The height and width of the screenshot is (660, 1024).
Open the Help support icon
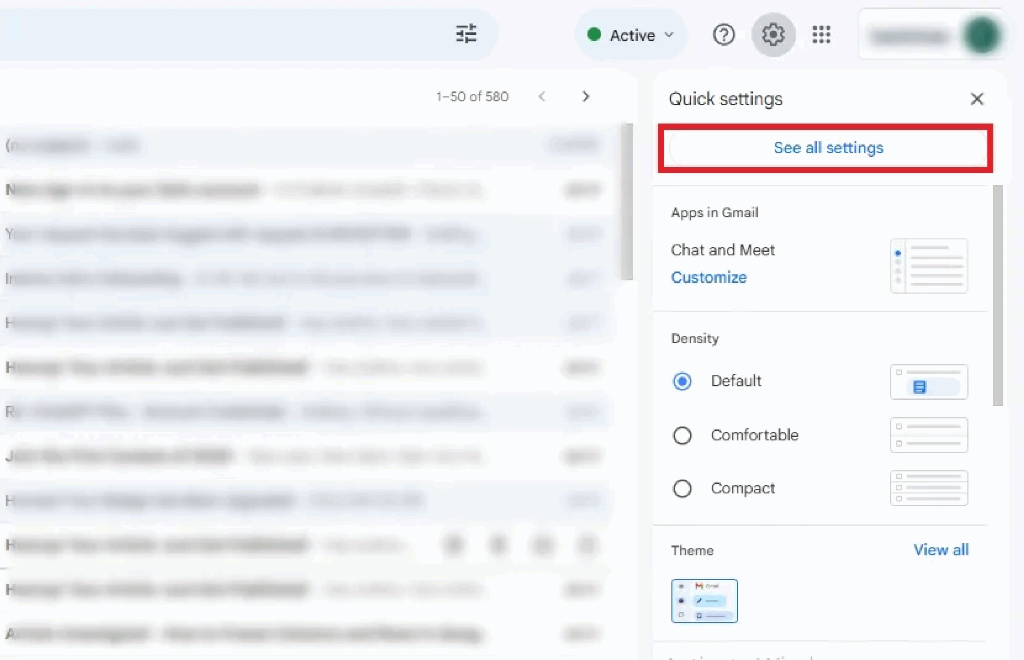point(723,35)
